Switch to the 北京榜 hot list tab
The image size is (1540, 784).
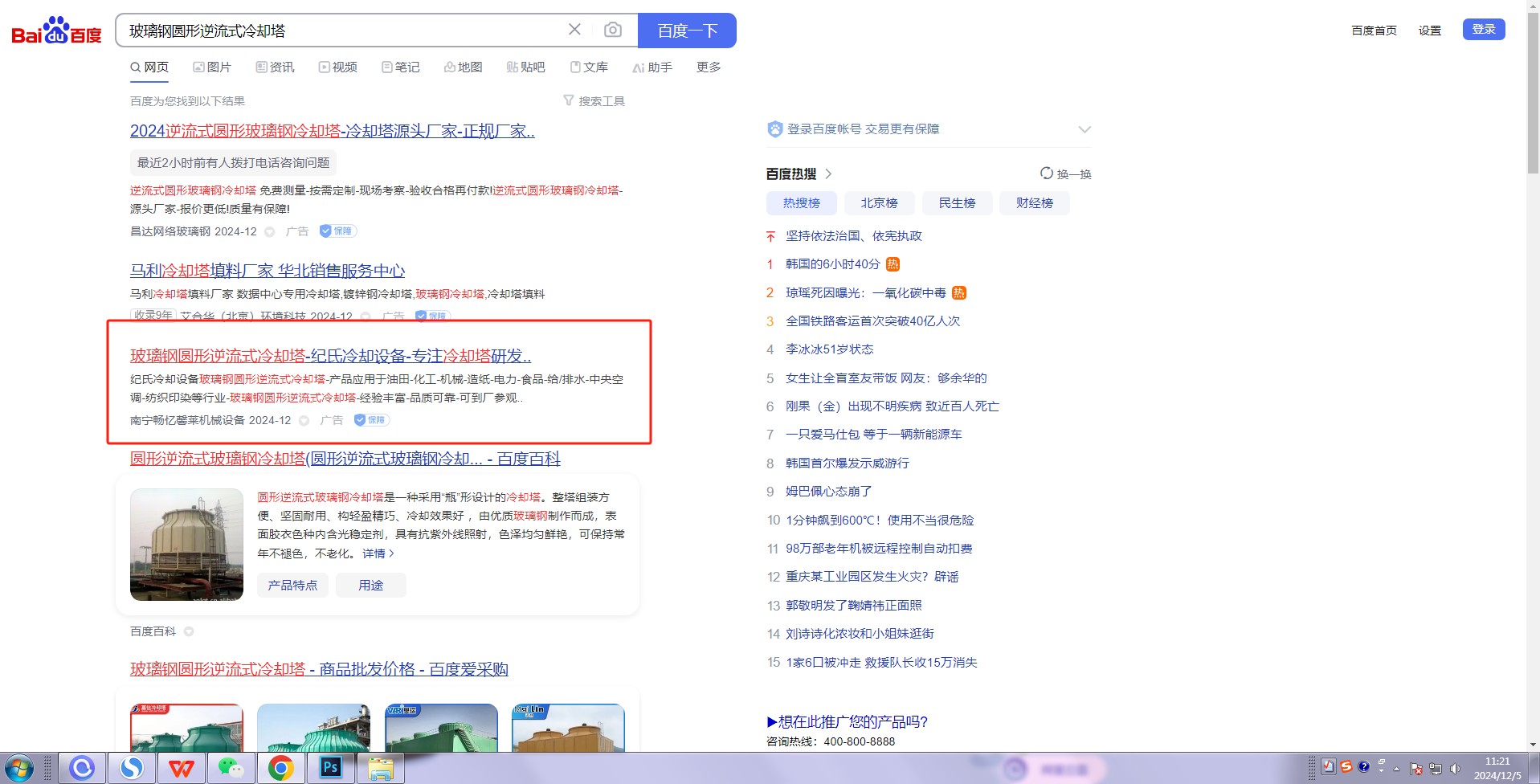(879, 203)
